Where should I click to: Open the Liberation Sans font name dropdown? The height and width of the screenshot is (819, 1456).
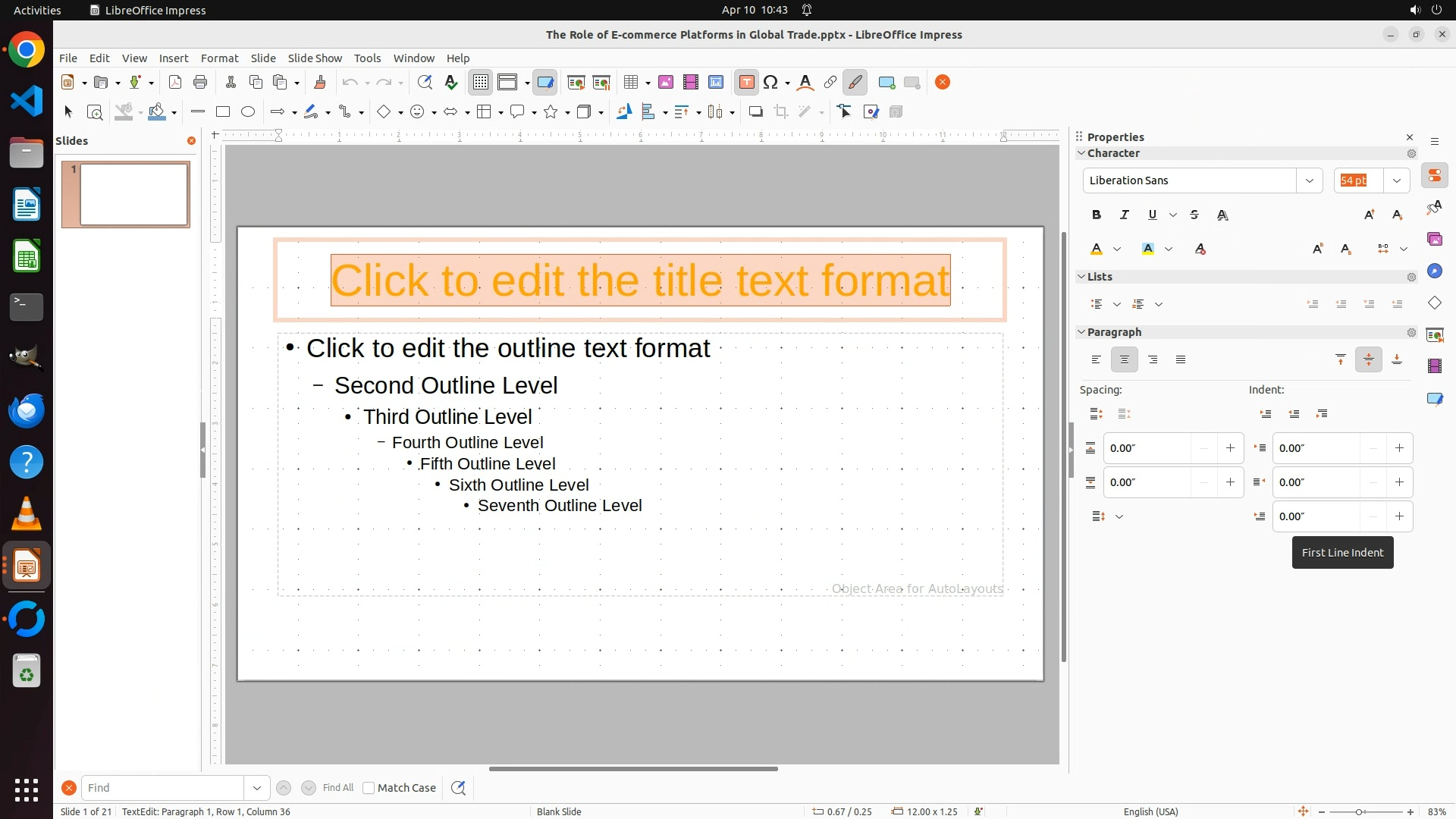tap(1309, 180)
